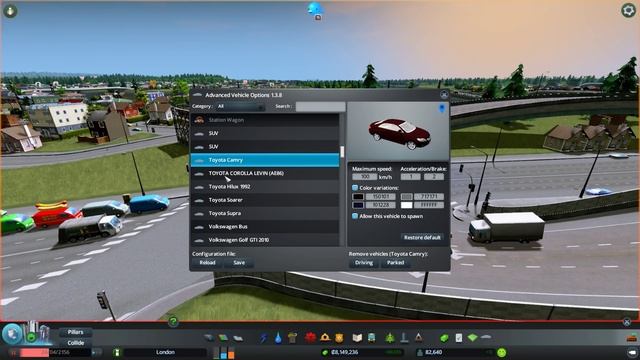Open the Chirper blue bird icon
This screenshot has height=360, width=640.
[315, 9]
